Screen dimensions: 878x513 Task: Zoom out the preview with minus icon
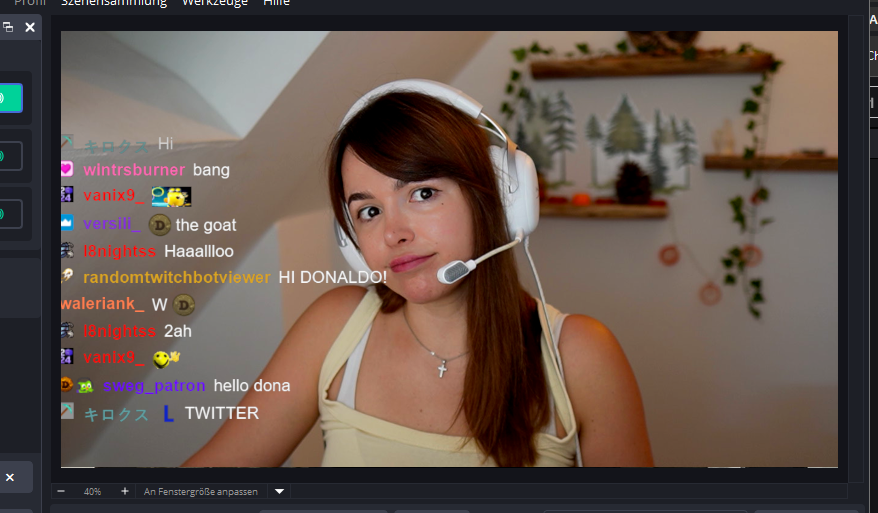61,491
